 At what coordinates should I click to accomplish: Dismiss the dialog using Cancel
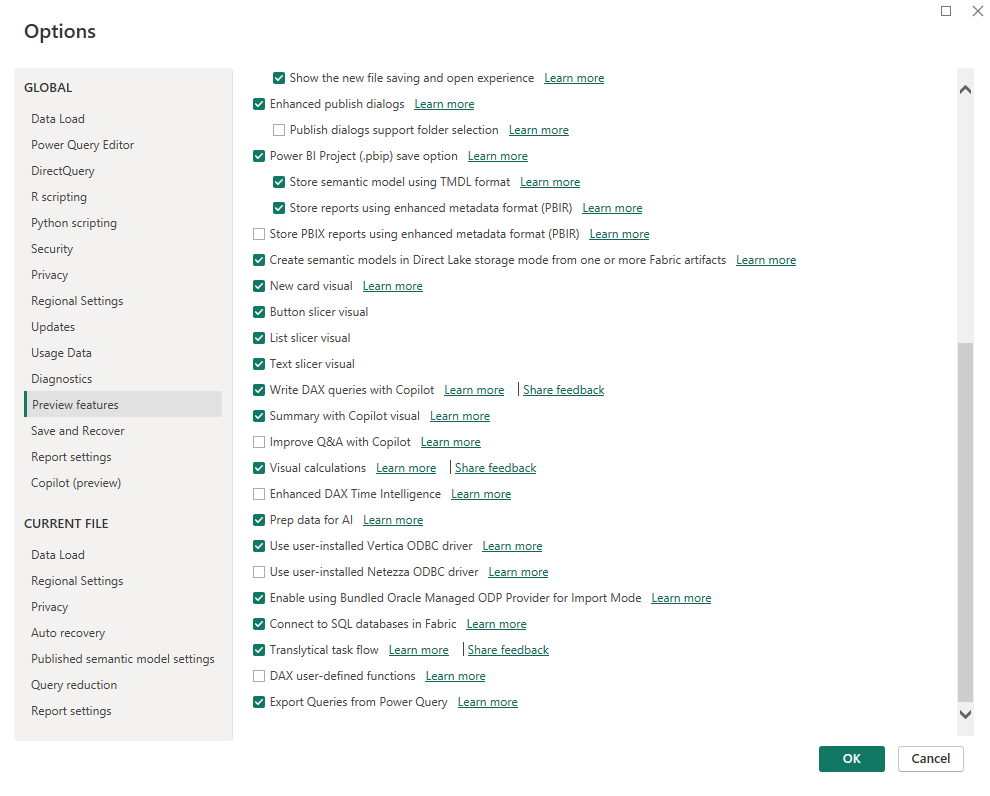pyautogui.click(x=930, y=759)
